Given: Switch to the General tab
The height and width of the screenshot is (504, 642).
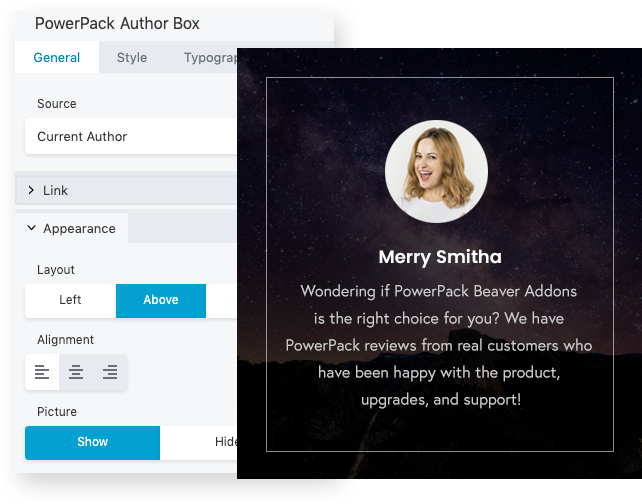Looking at the screenshot, I should click(57, 57).
